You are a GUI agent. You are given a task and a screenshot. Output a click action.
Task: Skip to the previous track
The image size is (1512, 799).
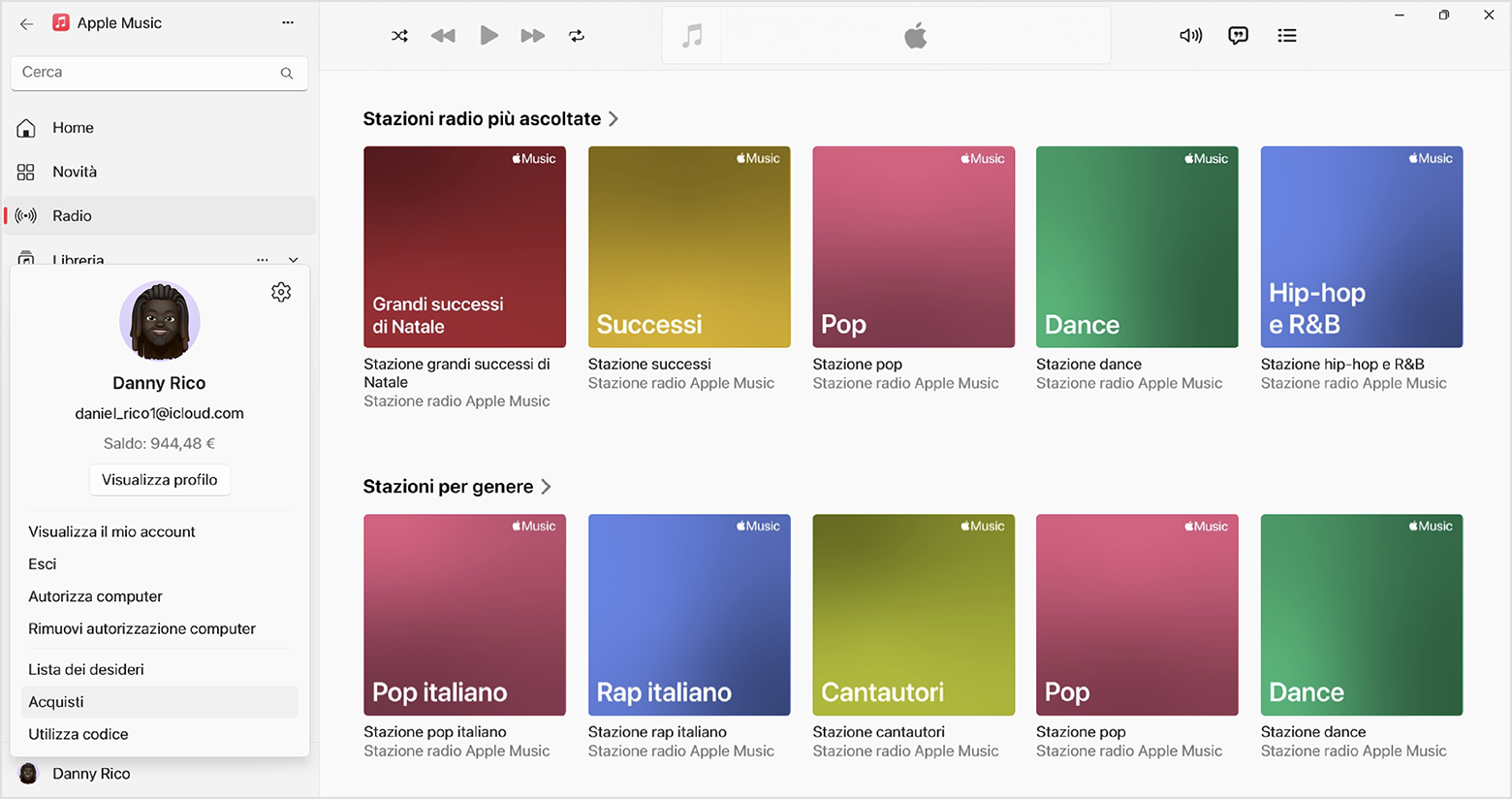pyautogui.click(x=443, y=36)
